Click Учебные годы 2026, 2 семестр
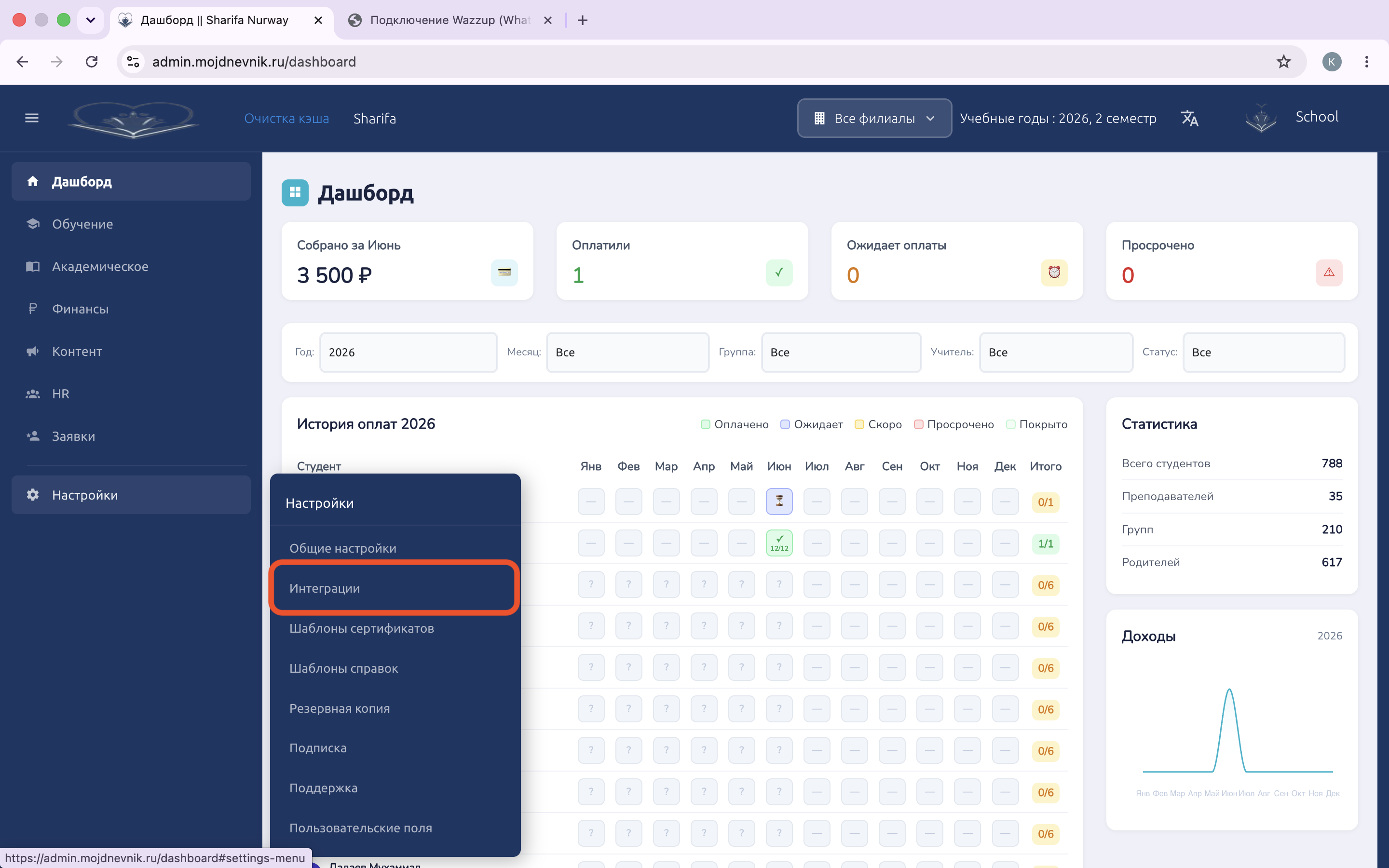This screenshot has height=868, width=1389. tap(1058, 118)
